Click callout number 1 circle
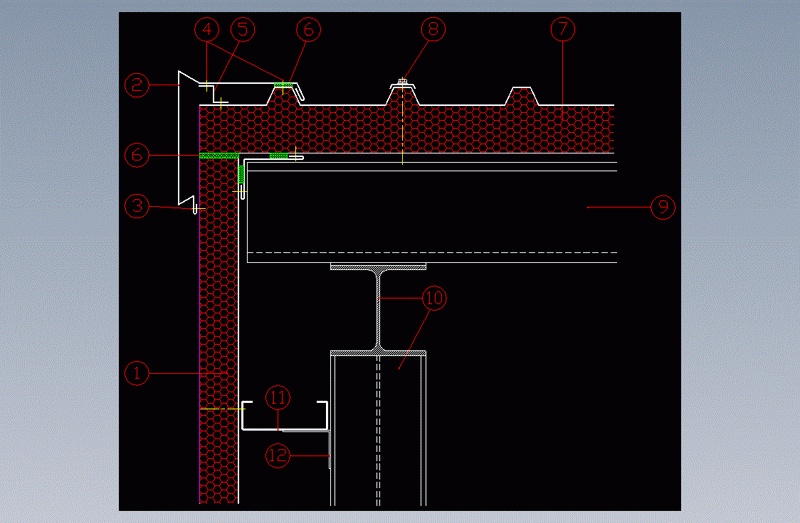 click(136, 373)
